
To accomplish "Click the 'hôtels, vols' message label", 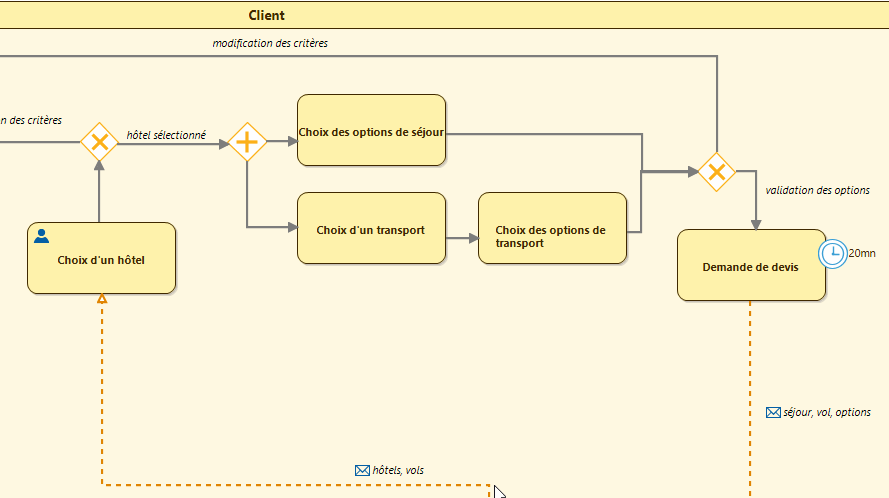I will [398, 470].
